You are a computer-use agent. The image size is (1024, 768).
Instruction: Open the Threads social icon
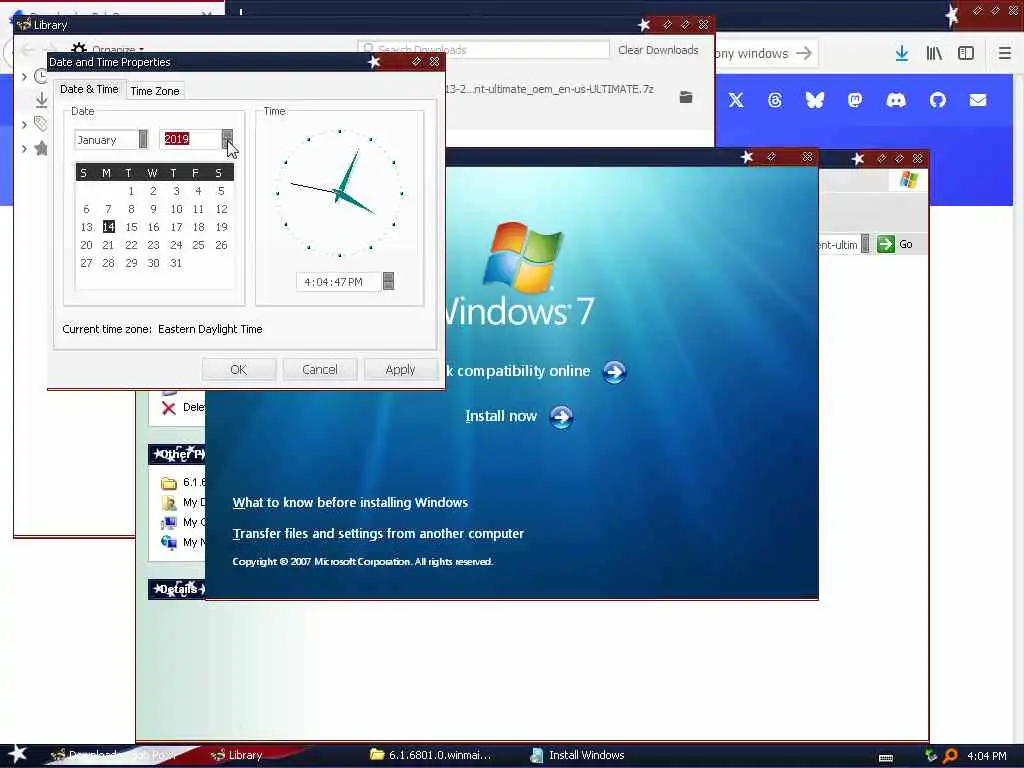click(x=775, y=100)
